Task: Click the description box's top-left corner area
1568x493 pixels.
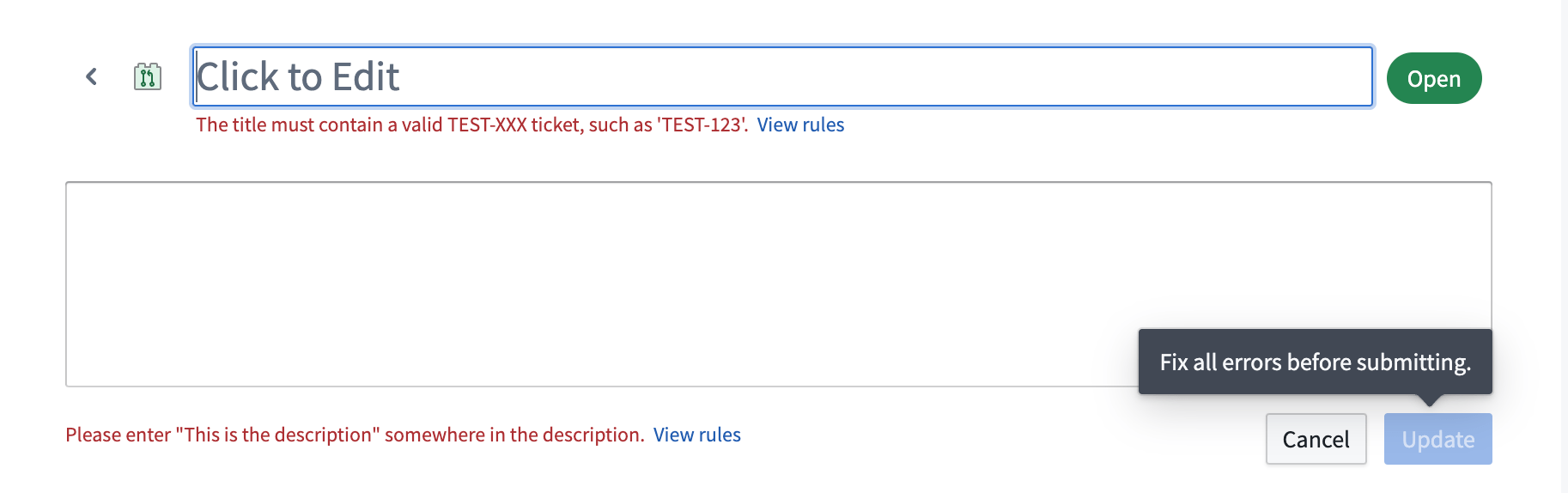Action: (79, 194)
